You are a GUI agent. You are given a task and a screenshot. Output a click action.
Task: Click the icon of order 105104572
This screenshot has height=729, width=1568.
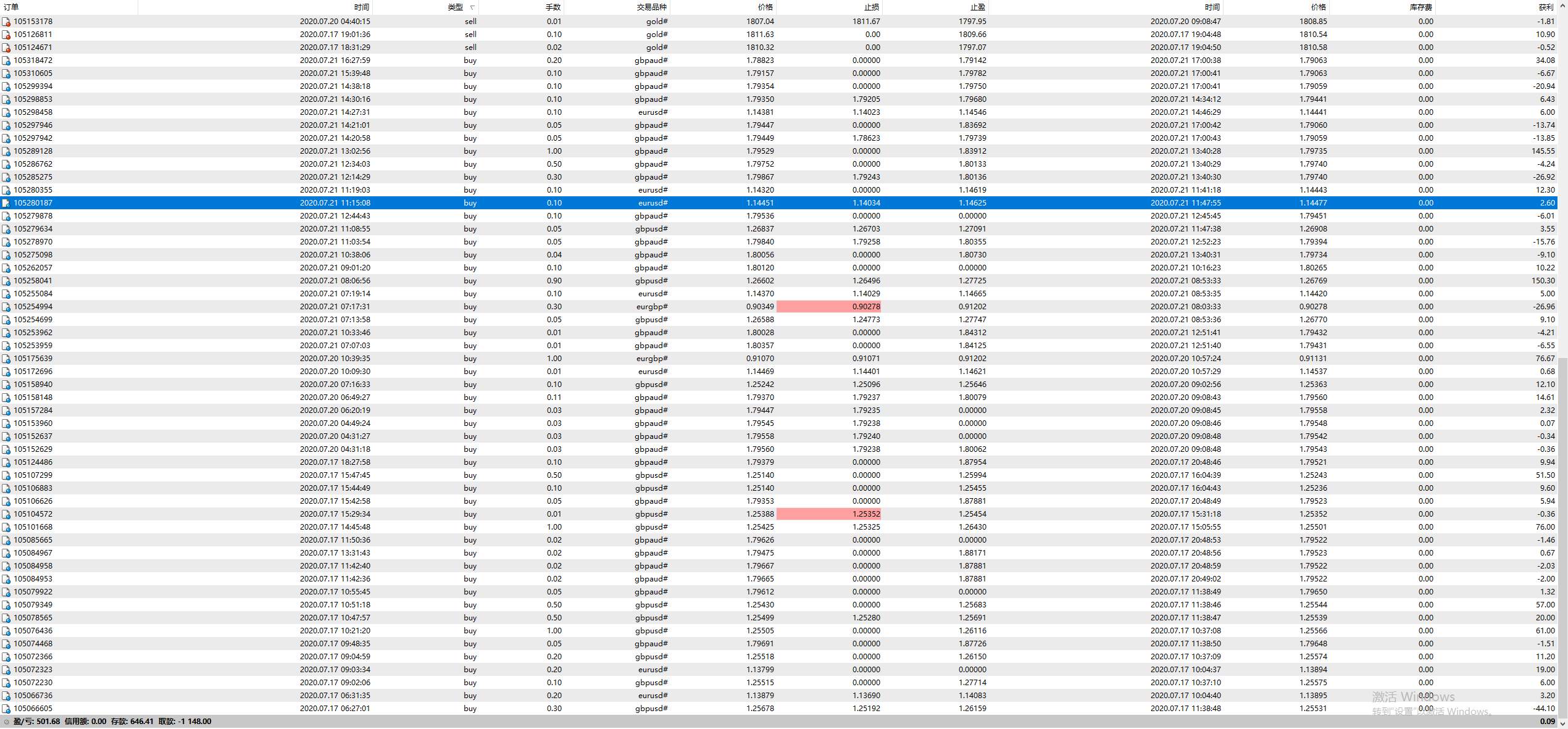(6, 514)
